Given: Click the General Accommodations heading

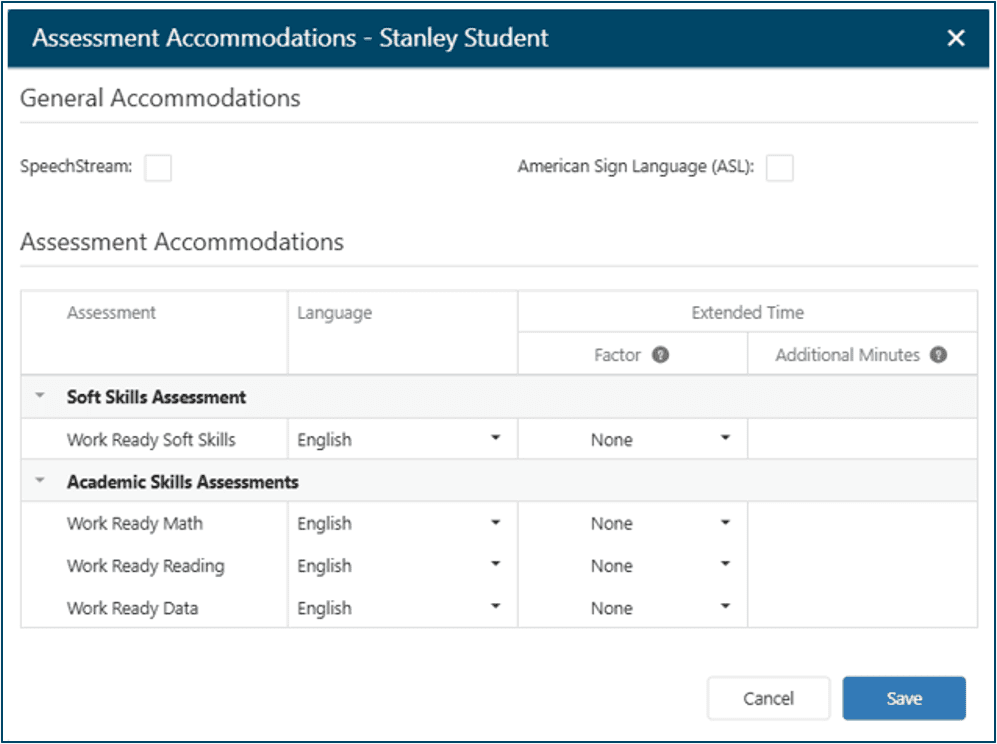Looking at the screenshot, I should point(160,98).
